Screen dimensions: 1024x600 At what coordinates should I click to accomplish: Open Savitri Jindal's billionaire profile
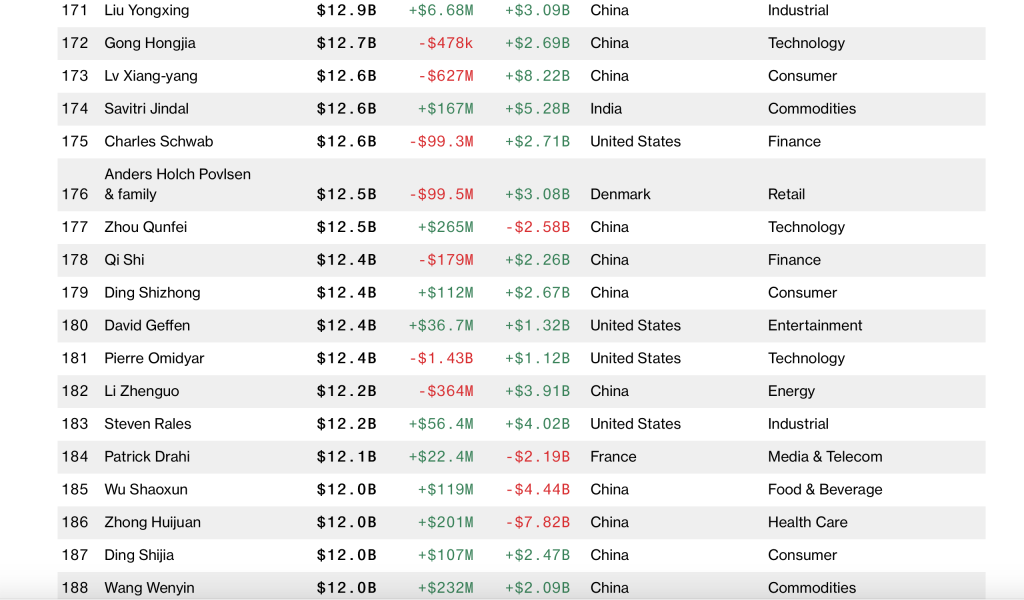(146, 109)
